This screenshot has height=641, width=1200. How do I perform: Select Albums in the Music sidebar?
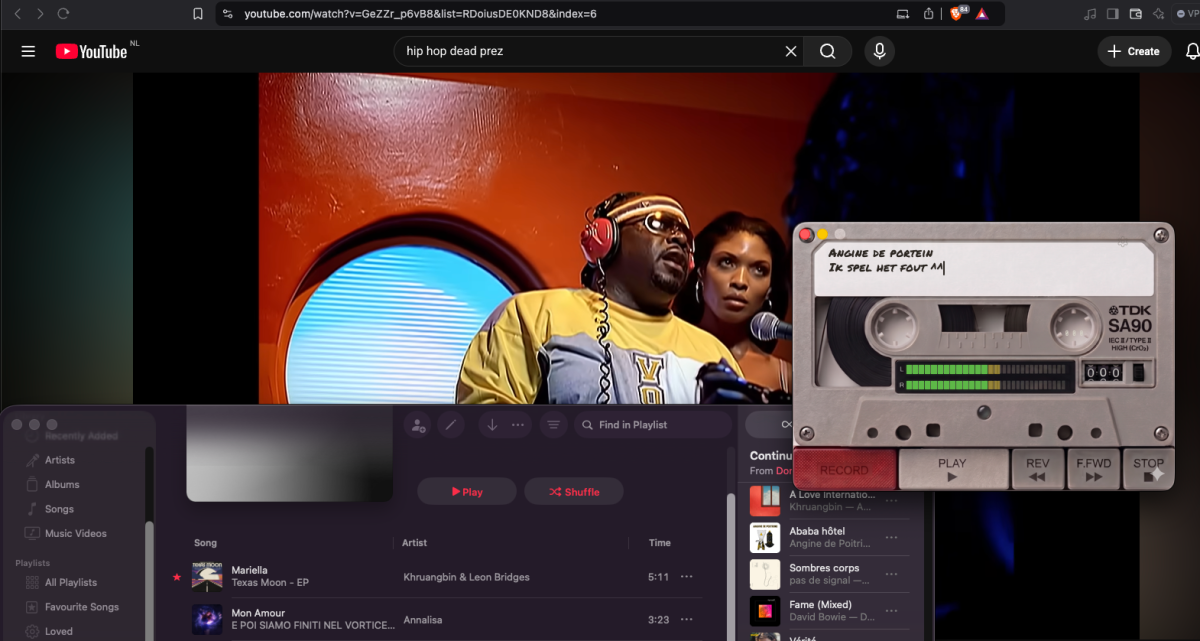62,484
